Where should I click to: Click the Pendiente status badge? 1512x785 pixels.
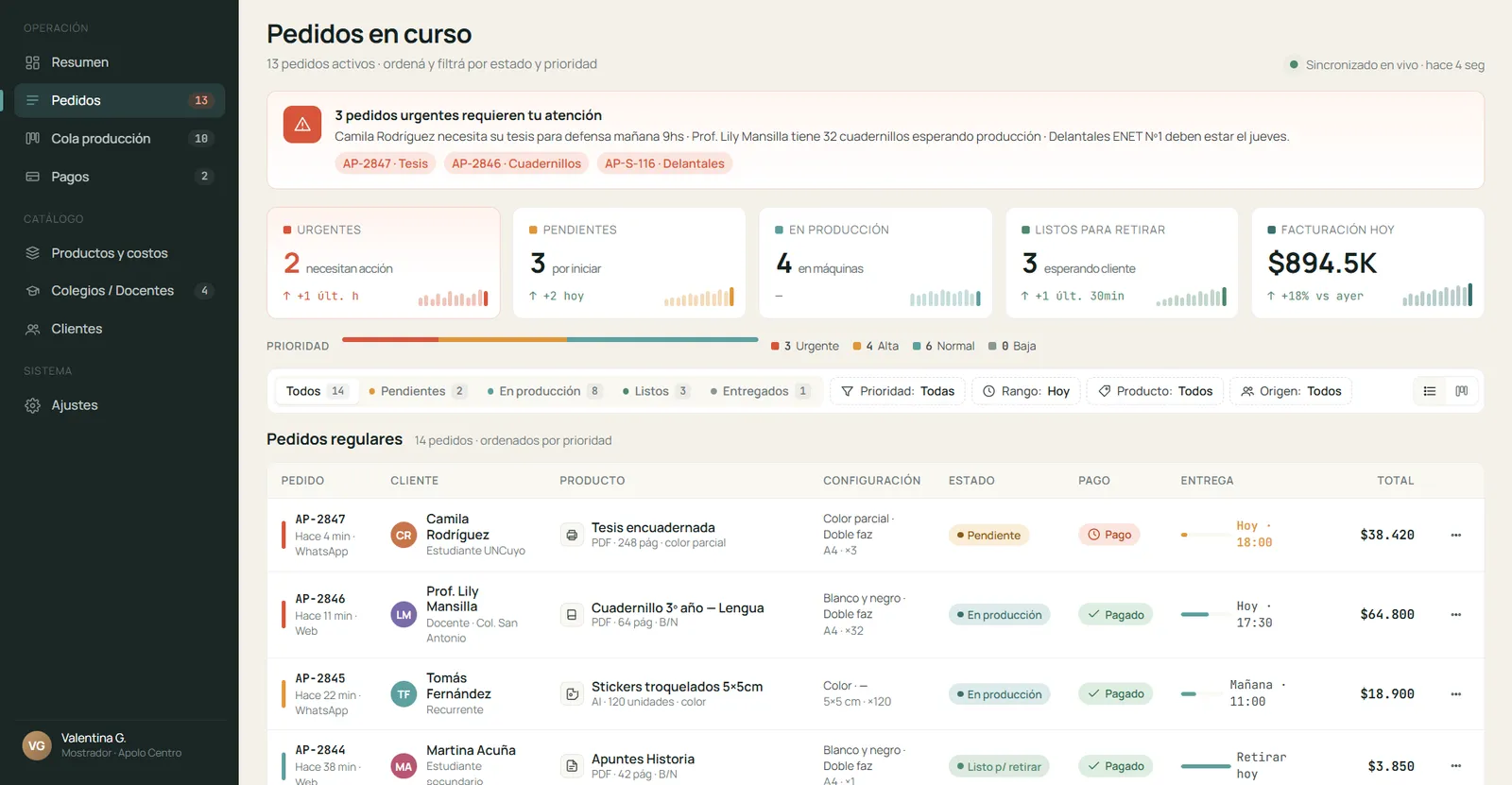pos(988,535)
